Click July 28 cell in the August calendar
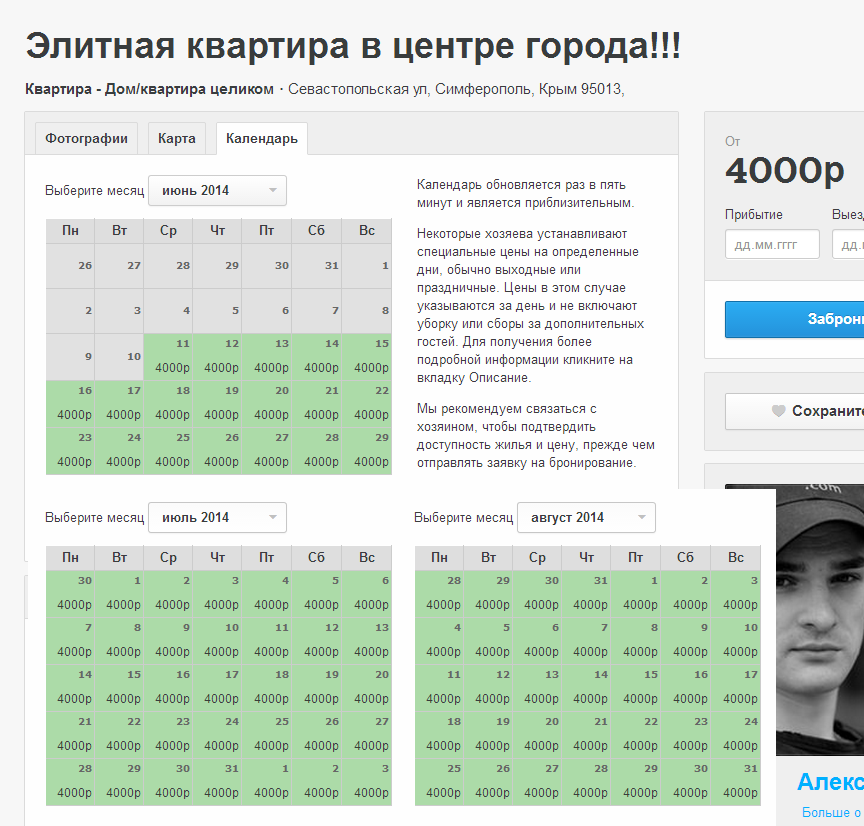This screenshot has width=864, height=826. [439, 593]
